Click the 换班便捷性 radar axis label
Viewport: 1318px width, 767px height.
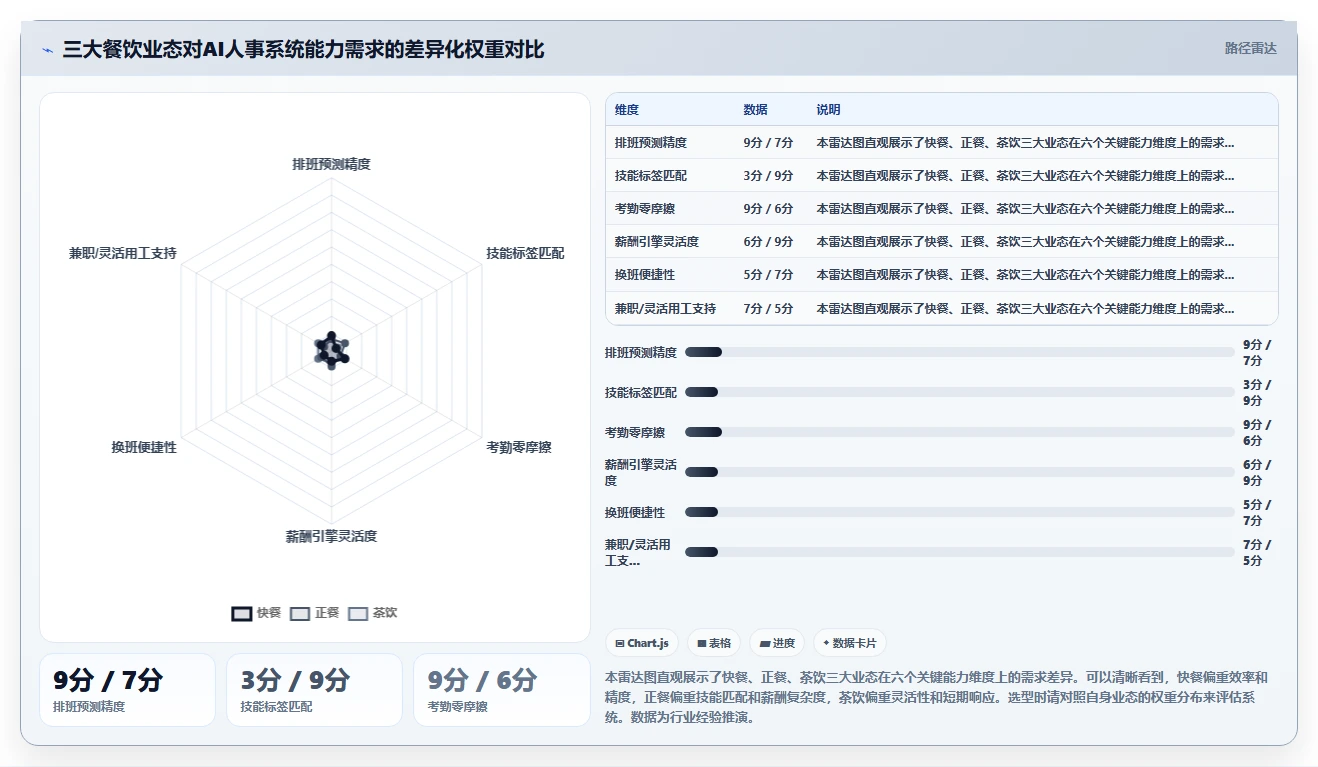click(144, 448)
